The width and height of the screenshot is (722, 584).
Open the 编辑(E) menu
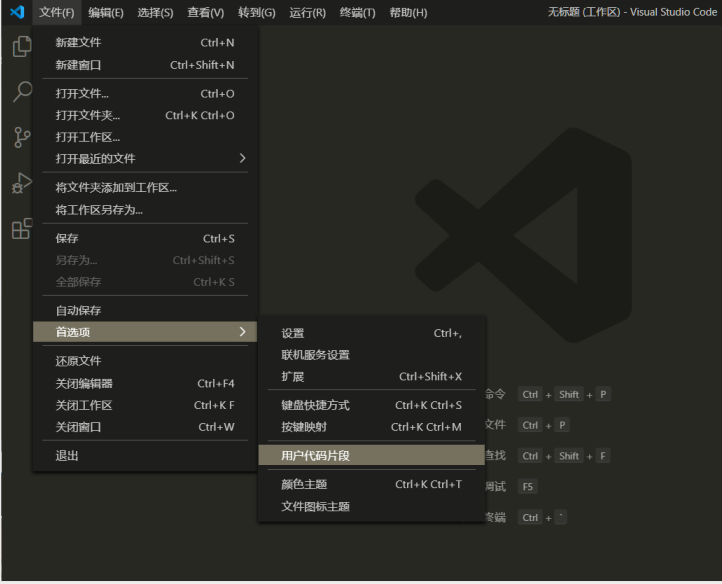106,12
